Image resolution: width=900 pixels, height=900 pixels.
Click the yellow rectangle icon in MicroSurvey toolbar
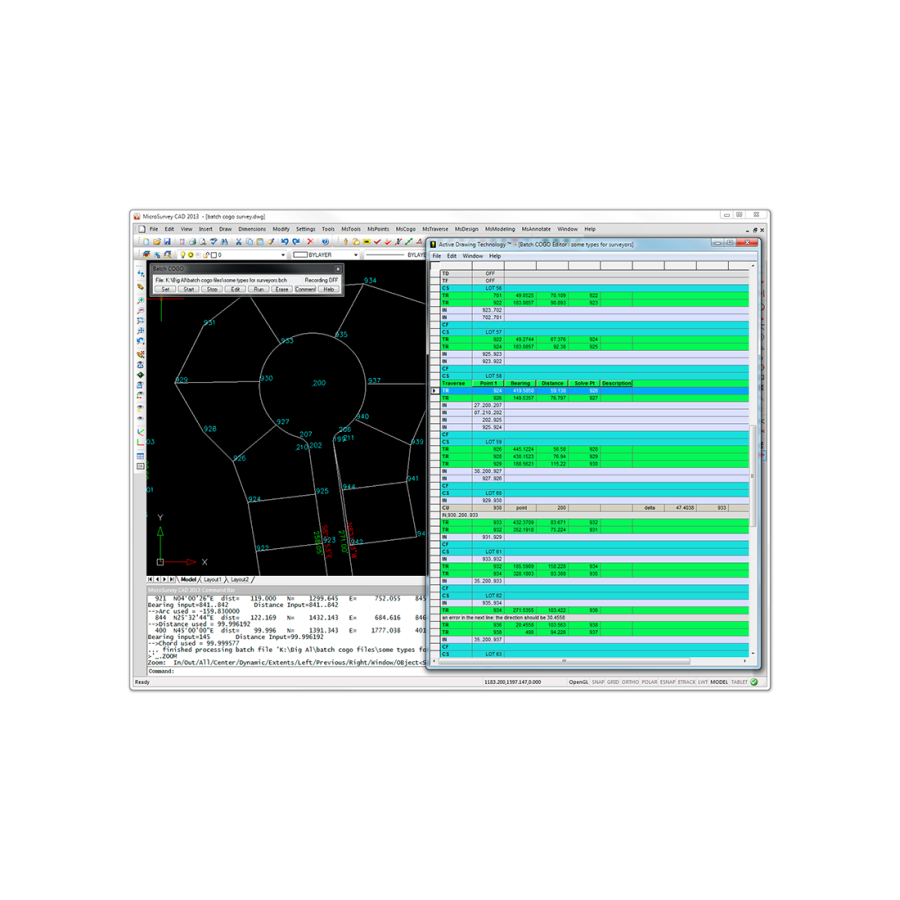point(366,242)
